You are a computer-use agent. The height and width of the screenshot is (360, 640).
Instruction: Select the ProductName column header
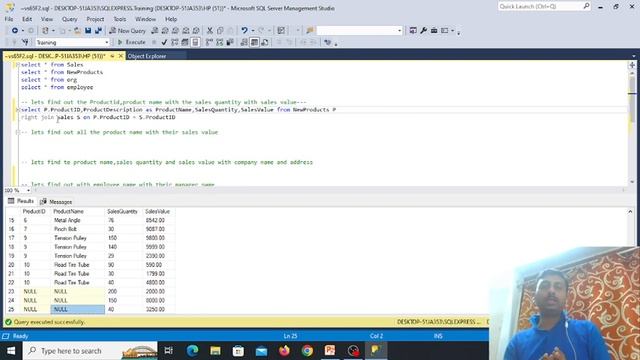(78, 211)
